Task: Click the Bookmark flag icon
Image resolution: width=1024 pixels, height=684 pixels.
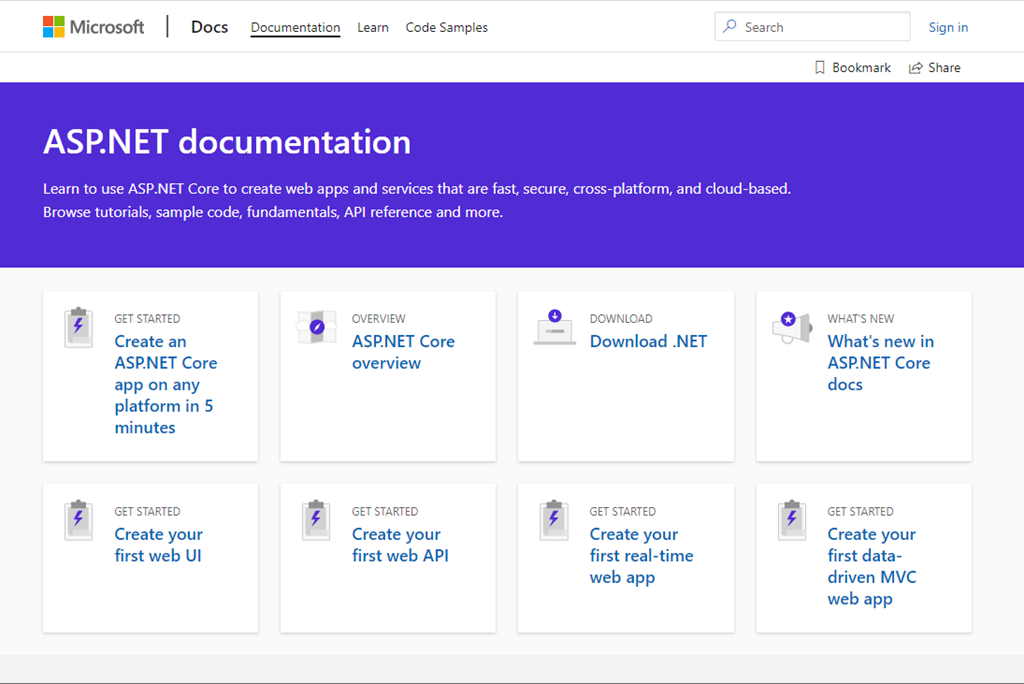Action: pos(820,68)
